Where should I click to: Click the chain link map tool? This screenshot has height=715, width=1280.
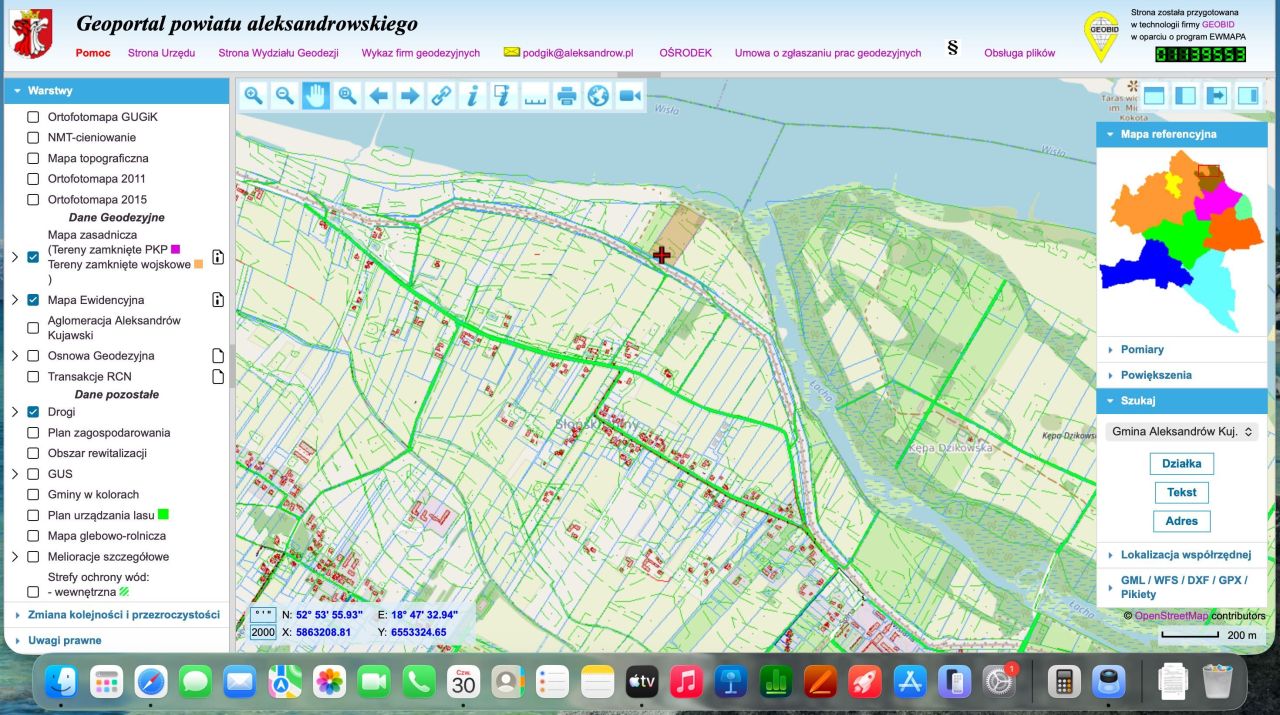click(441, 96)
